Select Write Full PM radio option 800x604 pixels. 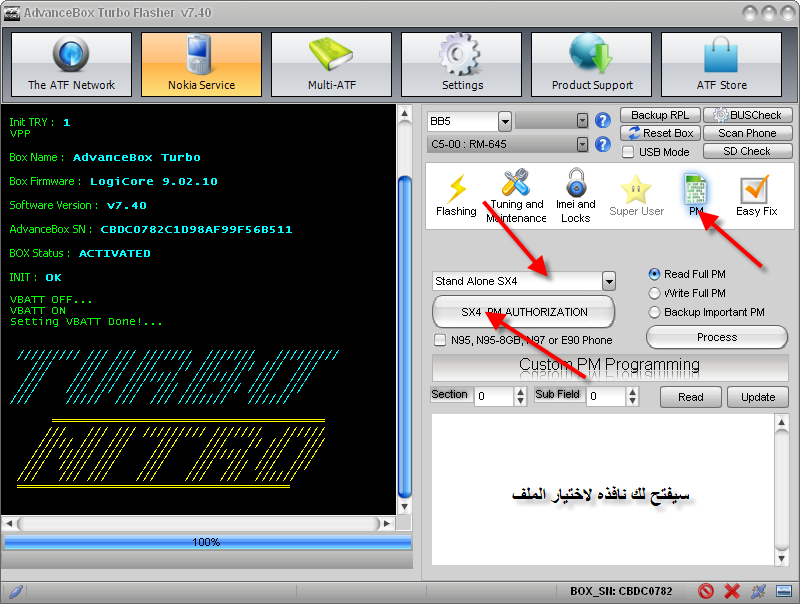tap(654, 293)
